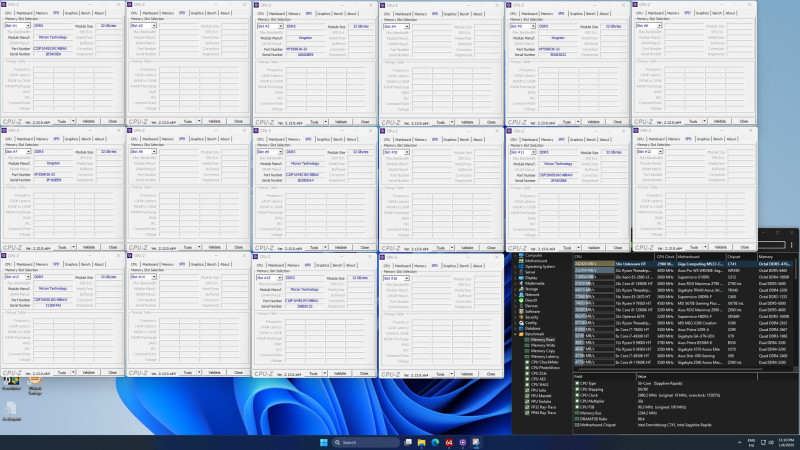Open the Slot #13 memory slot dropdown

(x=28, y=277)
